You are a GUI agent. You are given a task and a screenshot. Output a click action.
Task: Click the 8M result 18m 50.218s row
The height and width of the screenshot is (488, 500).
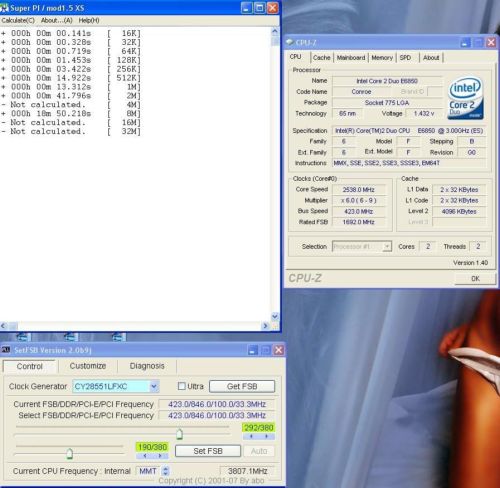[71, 113]
